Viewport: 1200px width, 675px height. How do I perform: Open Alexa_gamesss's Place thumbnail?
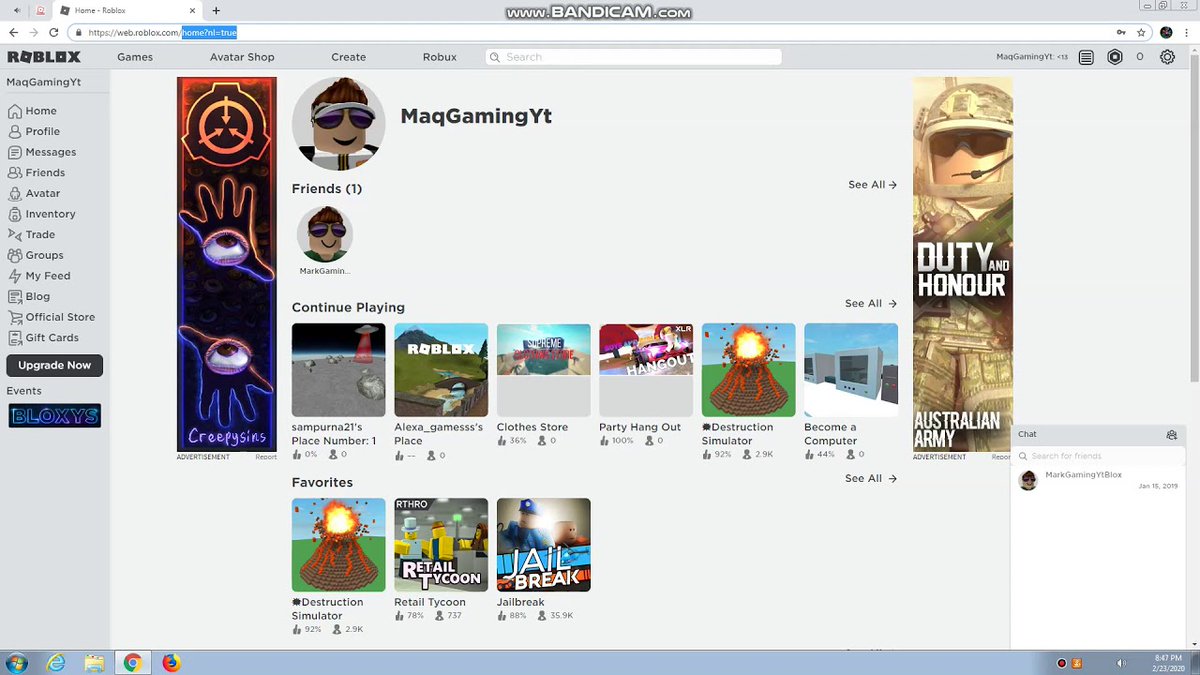(441, 370)
